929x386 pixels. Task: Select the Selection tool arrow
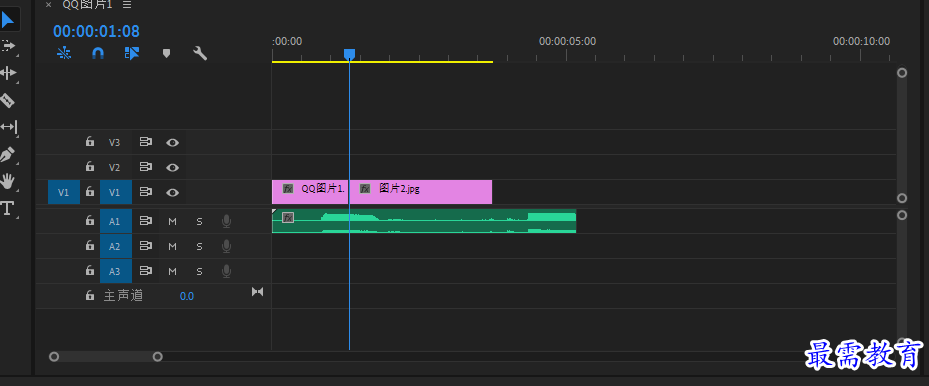click(8, 20)
